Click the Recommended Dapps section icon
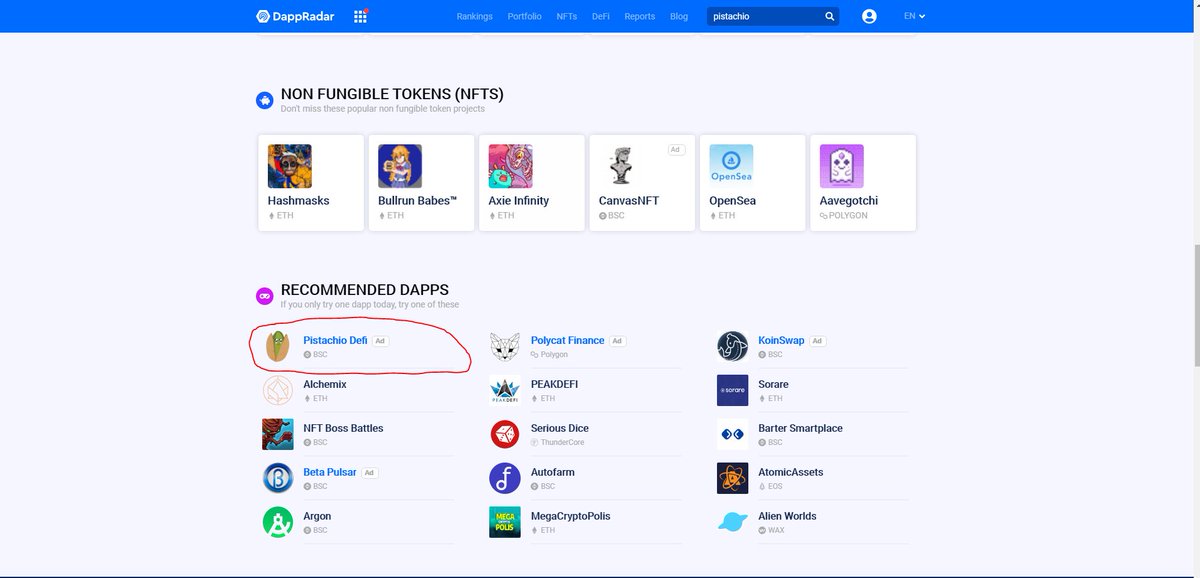 265,296
